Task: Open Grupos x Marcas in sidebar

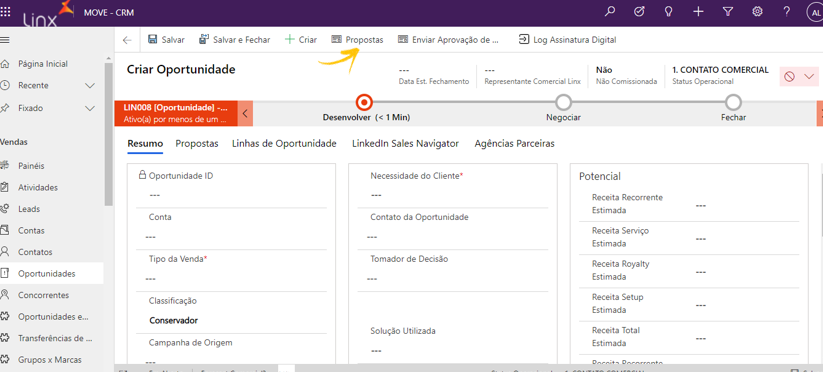Action: coord(51,360)
